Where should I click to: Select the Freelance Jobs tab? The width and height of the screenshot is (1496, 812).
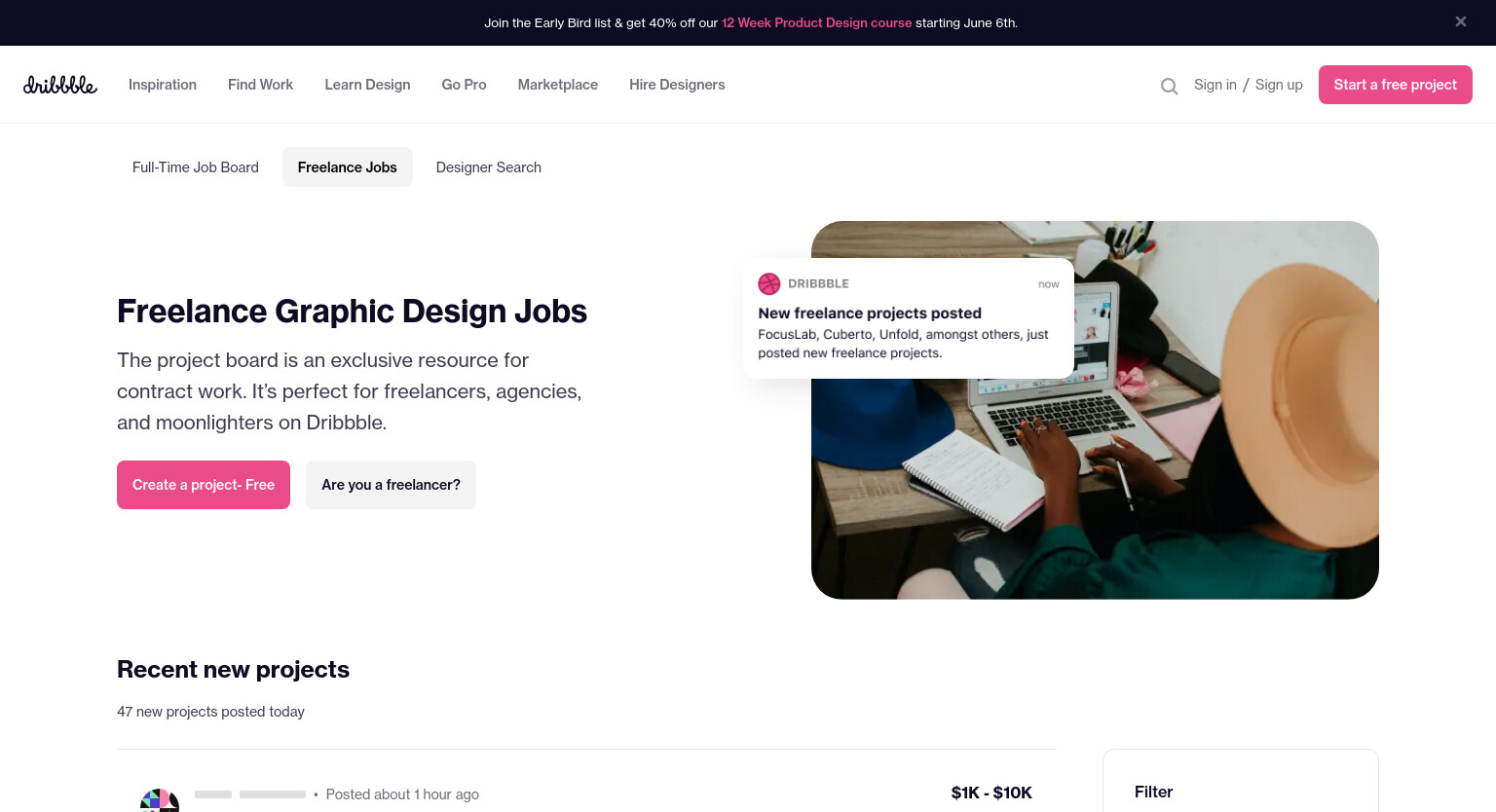(x=348, y=167)
